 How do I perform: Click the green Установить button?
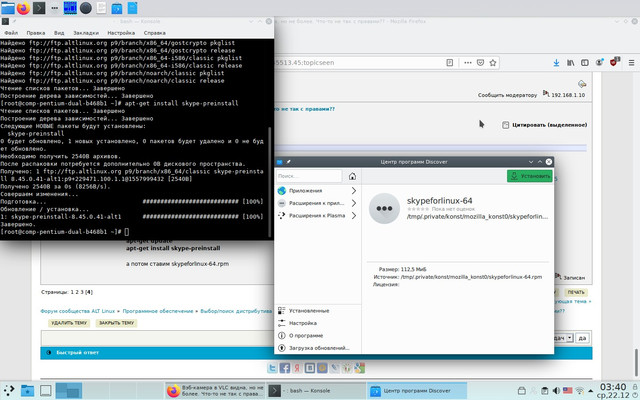point(530,176)
